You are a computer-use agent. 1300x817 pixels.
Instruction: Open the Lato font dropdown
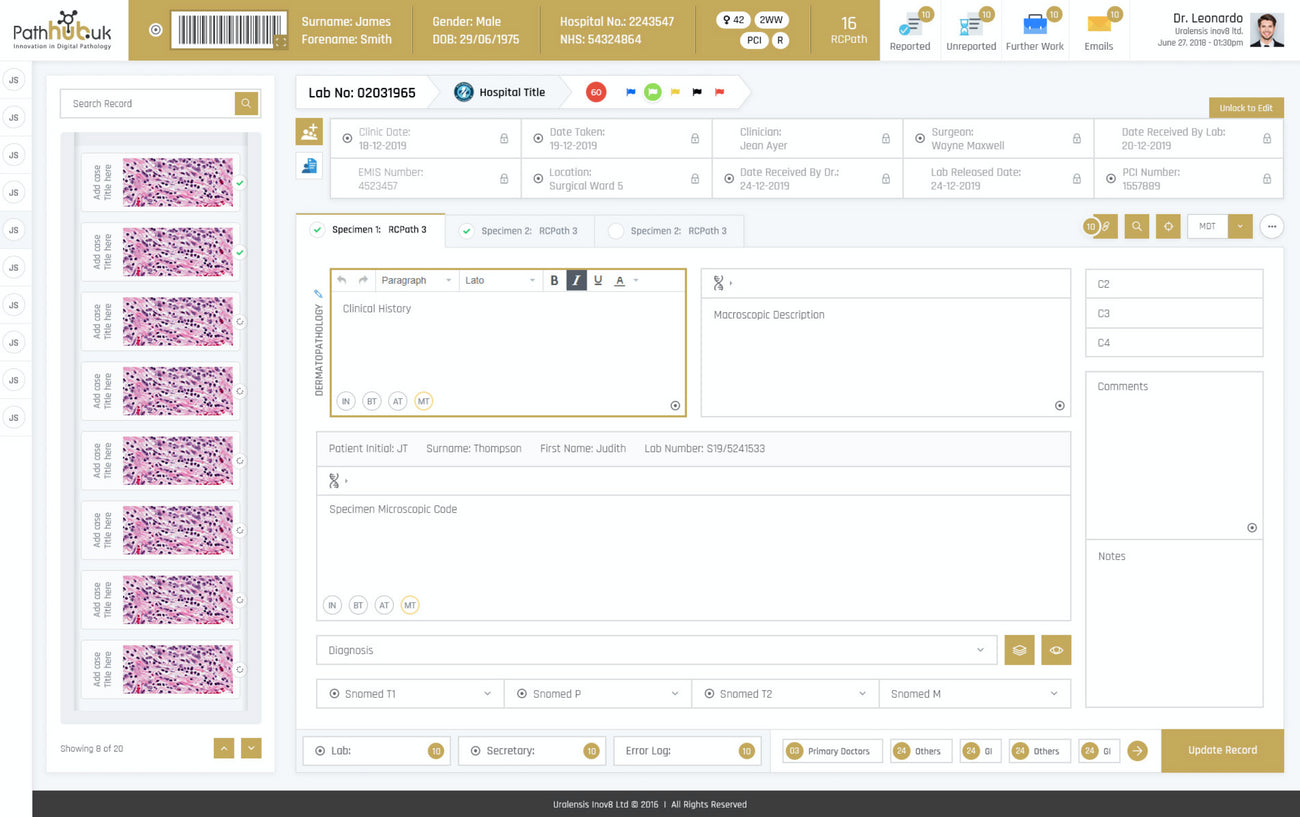[500, 281]
